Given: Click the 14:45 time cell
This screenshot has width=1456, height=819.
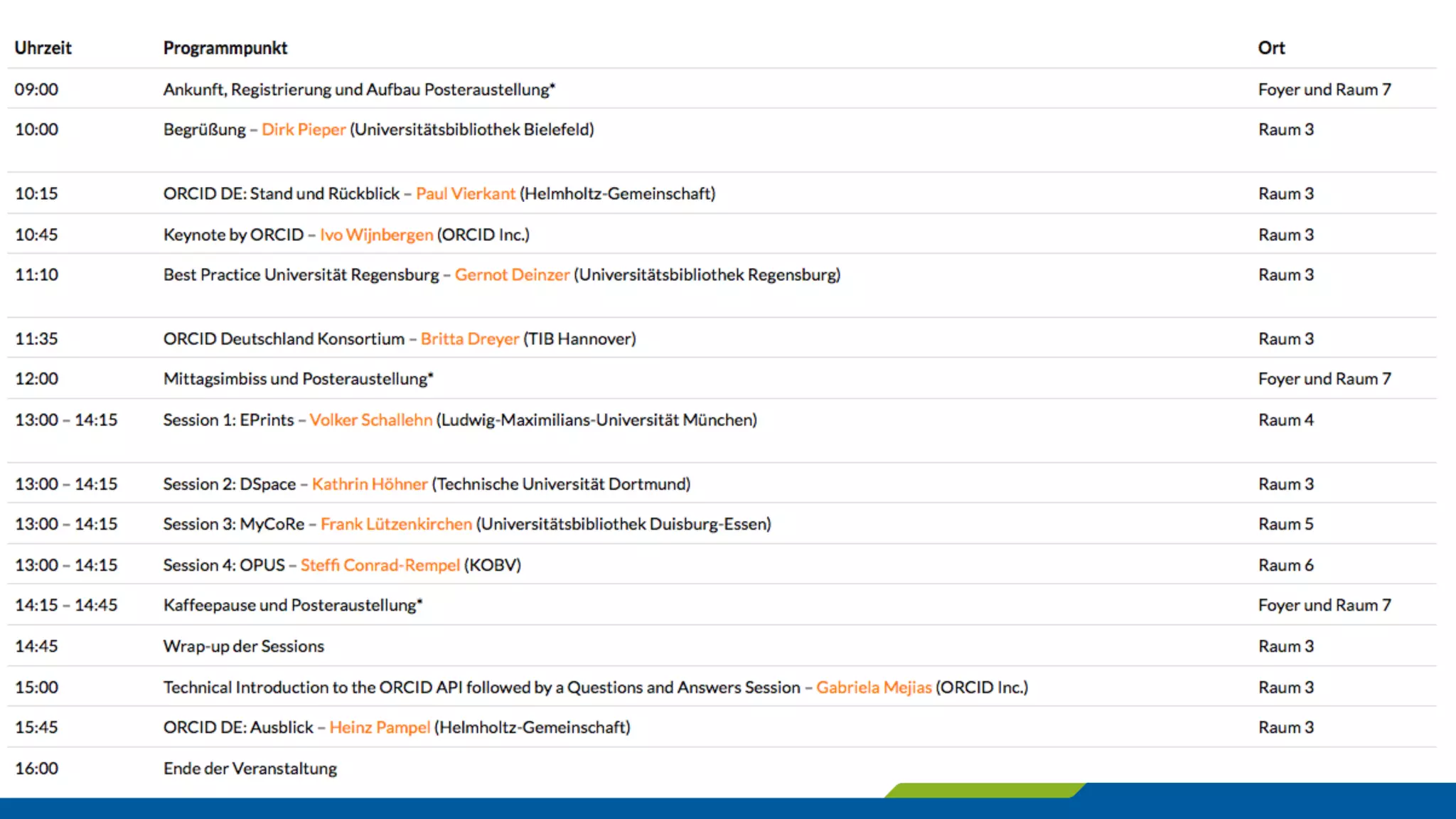Looking at the screenshot, I should click(37, 646).
